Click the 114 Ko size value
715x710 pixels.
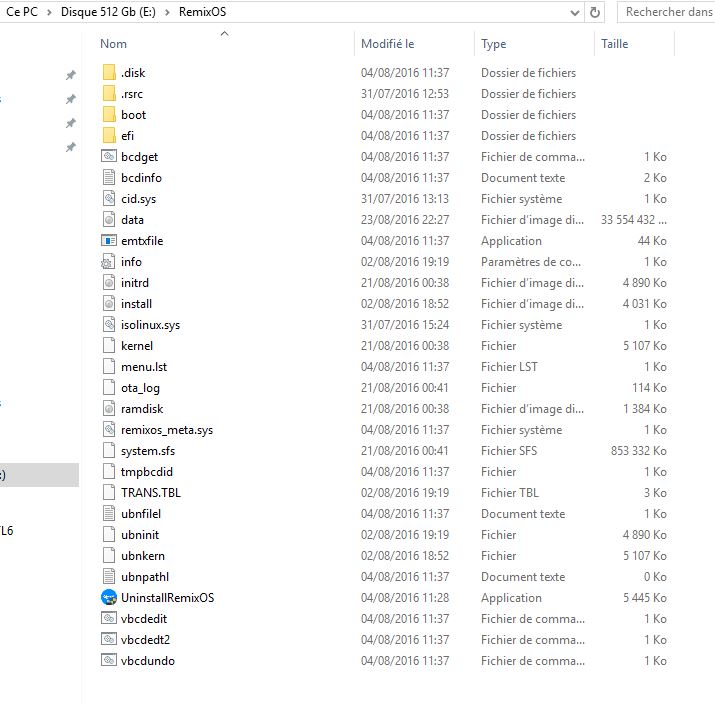click(x=649, y=388)
